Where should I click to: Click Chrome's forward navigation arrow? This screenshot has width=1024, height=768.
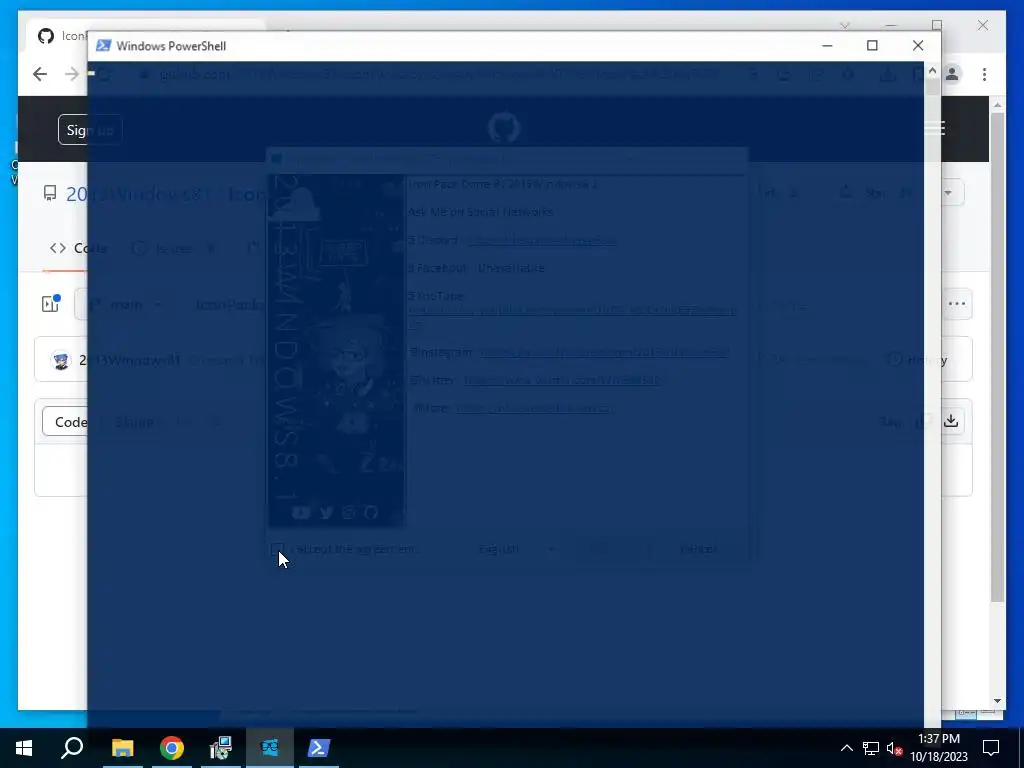coord(72,74)
